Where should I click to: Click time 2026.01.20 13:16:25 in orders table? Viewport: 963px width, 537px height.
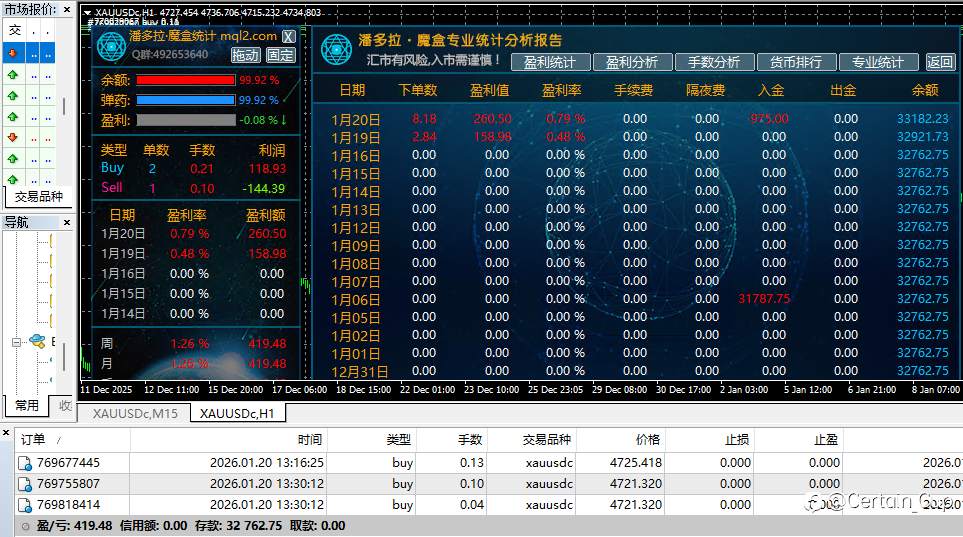[267, 463]
